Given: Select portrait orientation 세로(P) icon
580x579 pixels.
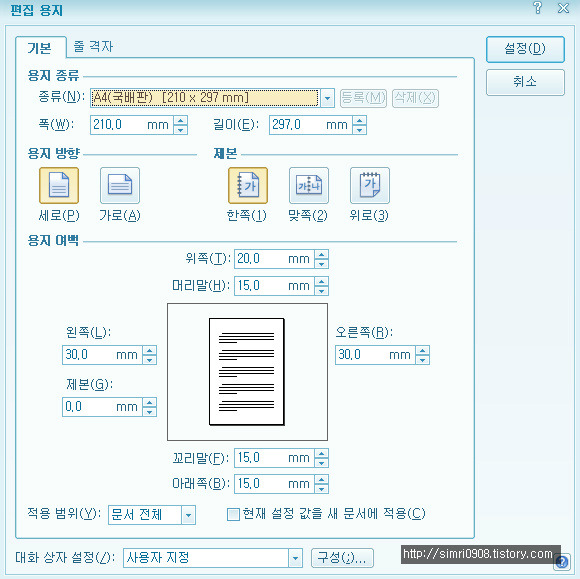Looking at the screenshot, I should click(x=59, y=185).
